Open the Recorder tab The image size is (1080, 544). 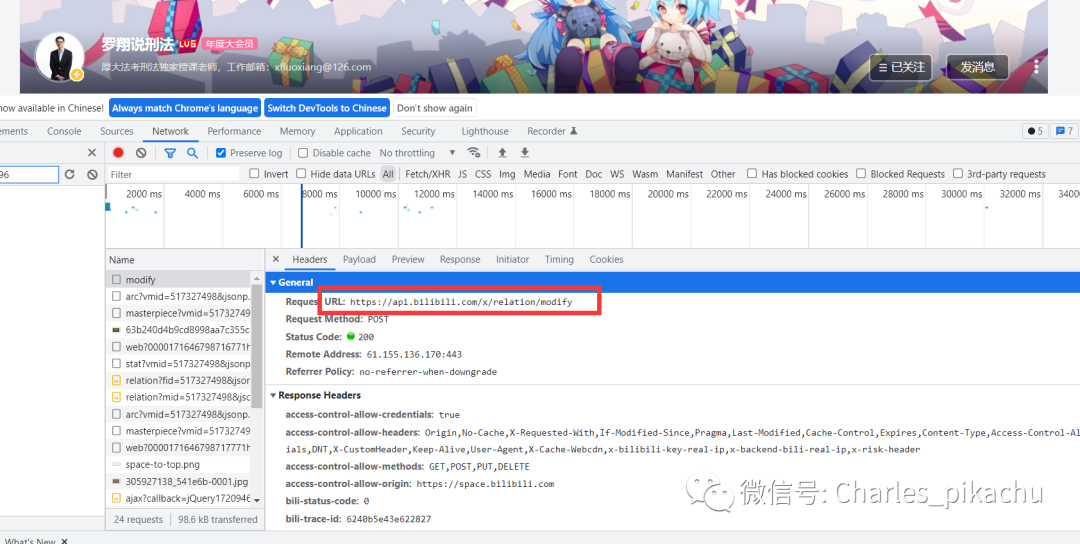click(552, 131)
